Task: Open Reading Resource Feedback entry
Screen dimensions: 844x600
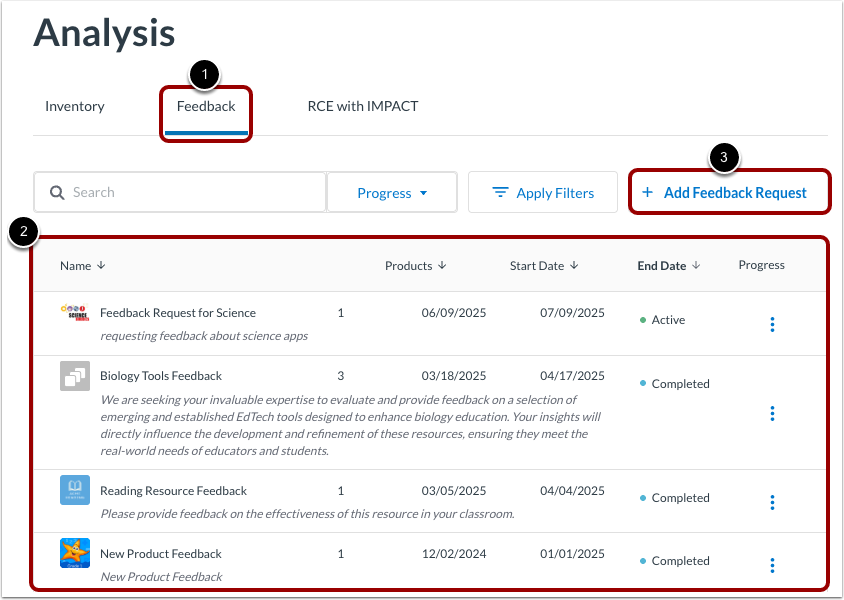Action: 173,491
